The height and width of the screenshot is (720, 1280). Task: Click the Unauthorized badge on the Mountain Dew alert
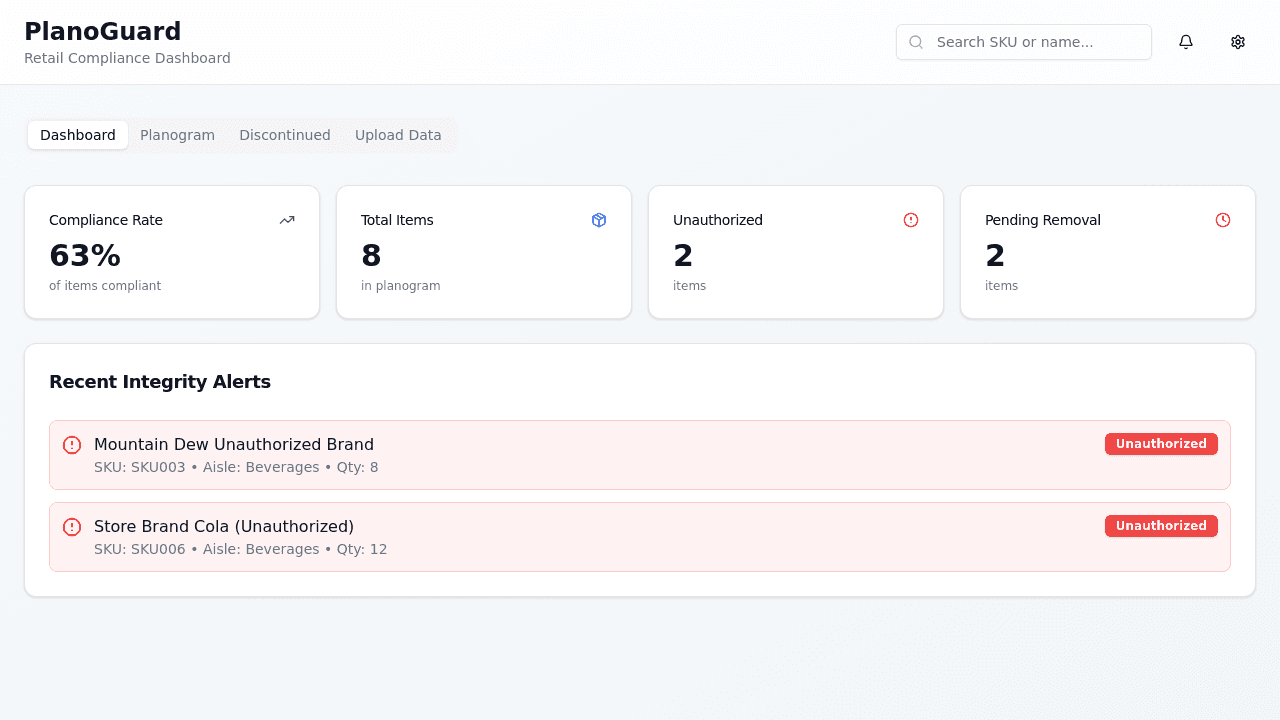pyautogui.click(x=1161, y=444)
